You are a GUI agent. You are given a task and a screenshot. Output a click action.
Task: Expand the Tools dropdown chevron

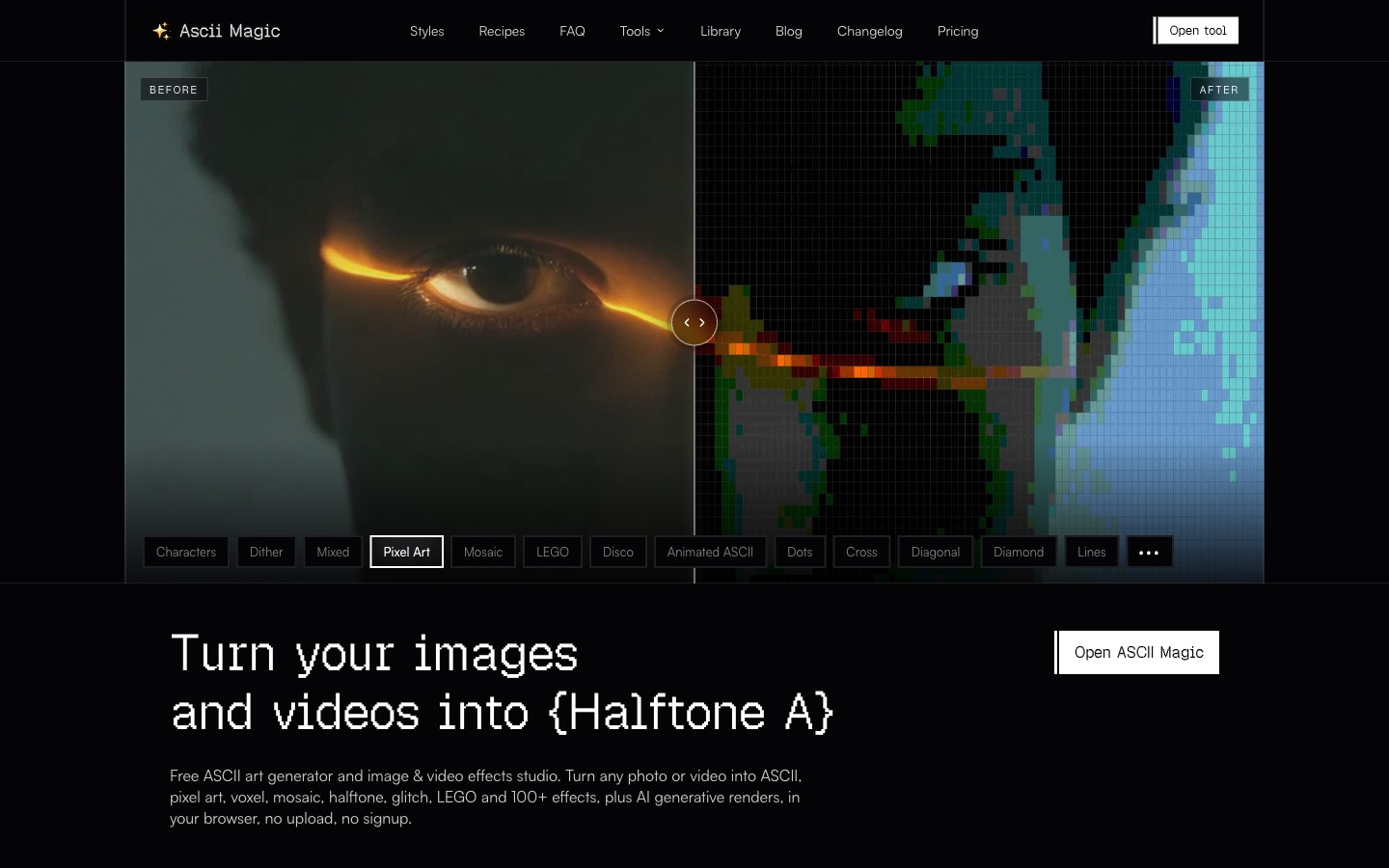661,31
